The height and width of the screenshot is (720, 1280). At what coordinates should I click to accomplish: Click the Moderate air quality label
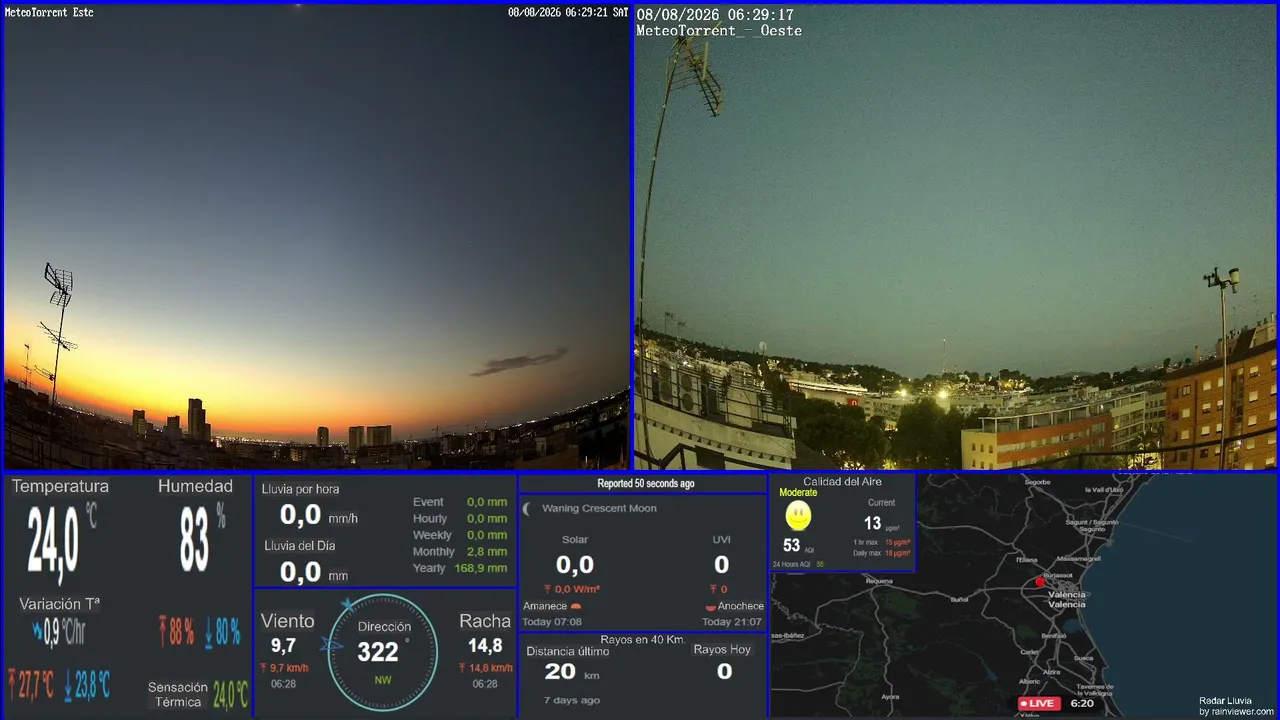798,493
